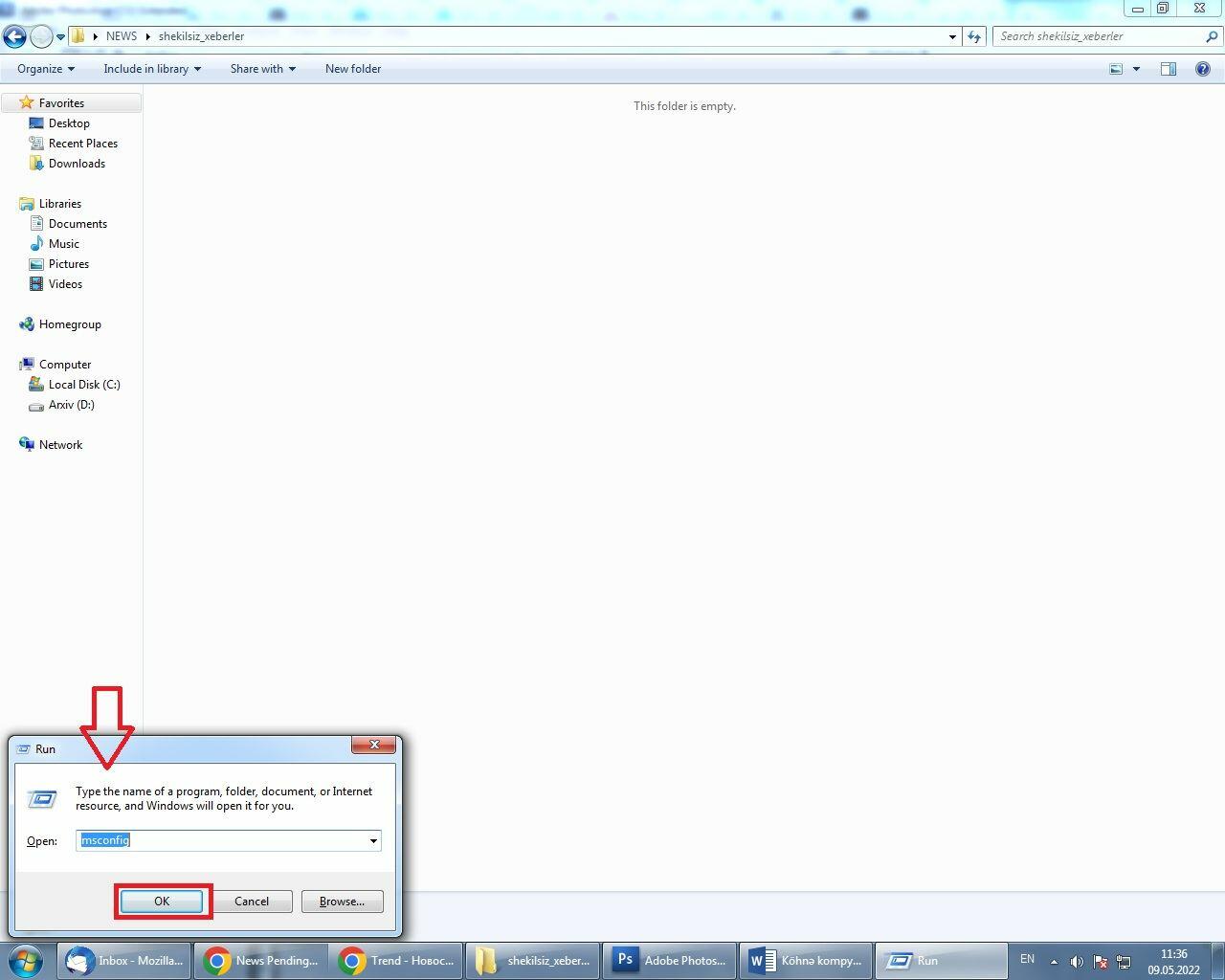Click Browse... in the Run dialog
The height and width of the screenshot is (980, 1225).
tap(342, 902)
